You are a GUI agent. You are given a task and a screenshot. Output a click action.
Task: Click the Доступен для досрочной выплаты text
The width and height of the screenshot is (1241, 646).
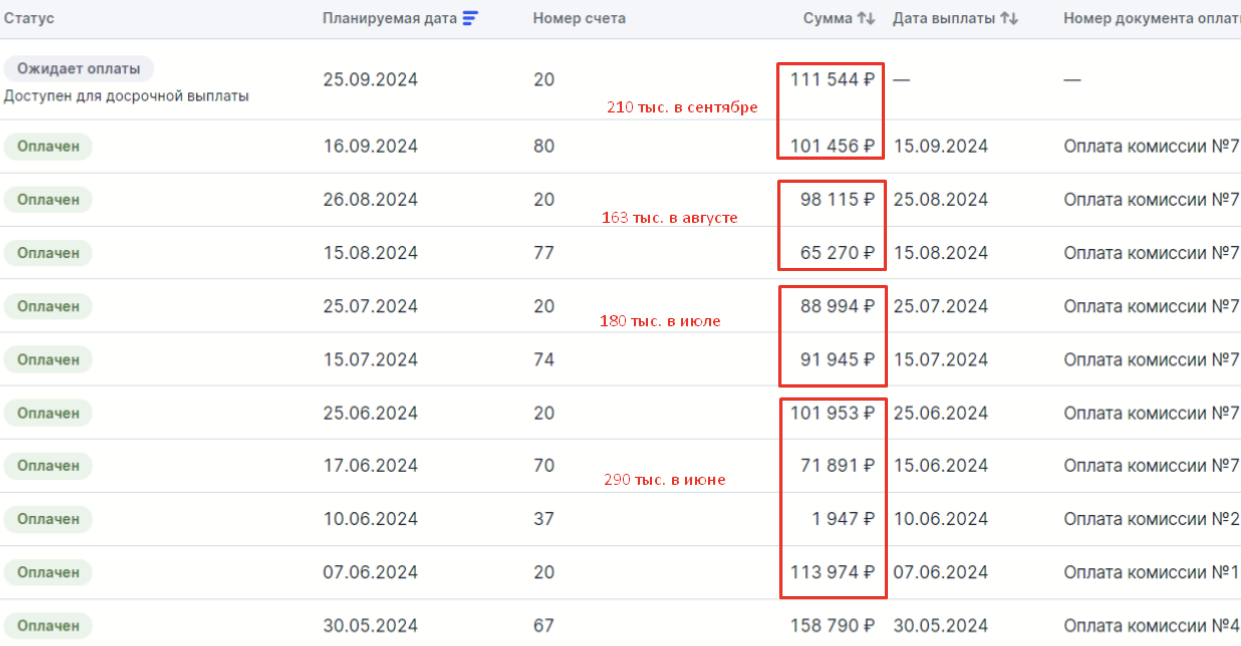coord(126,96)
